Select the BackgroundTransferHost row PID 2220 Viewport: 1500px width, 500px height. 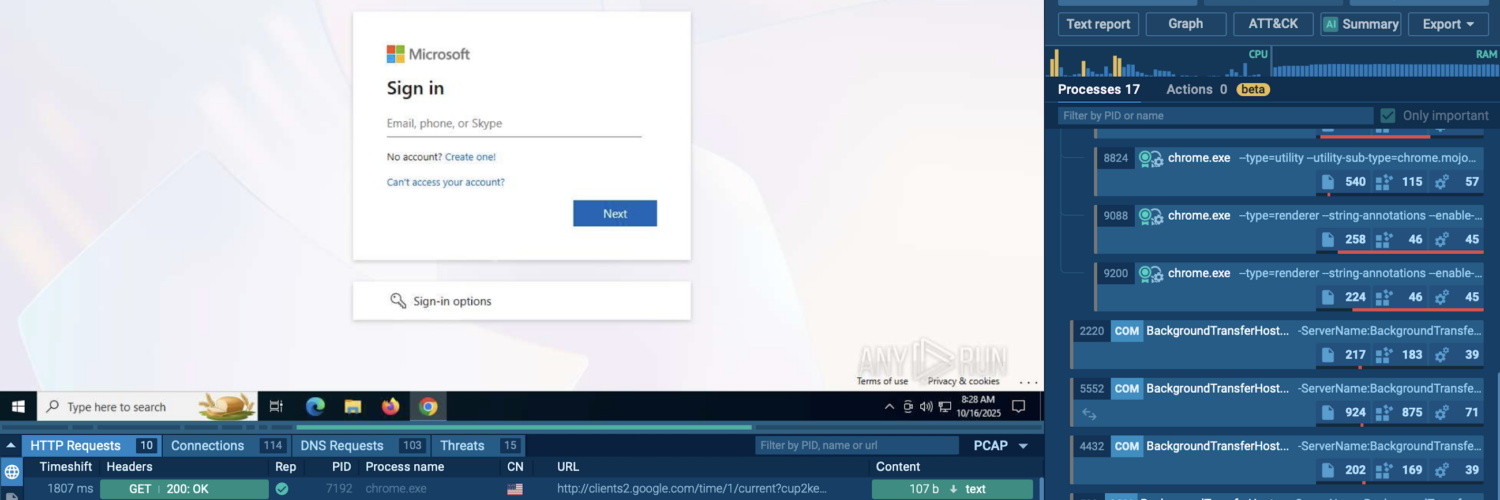tap(1277, 343)
